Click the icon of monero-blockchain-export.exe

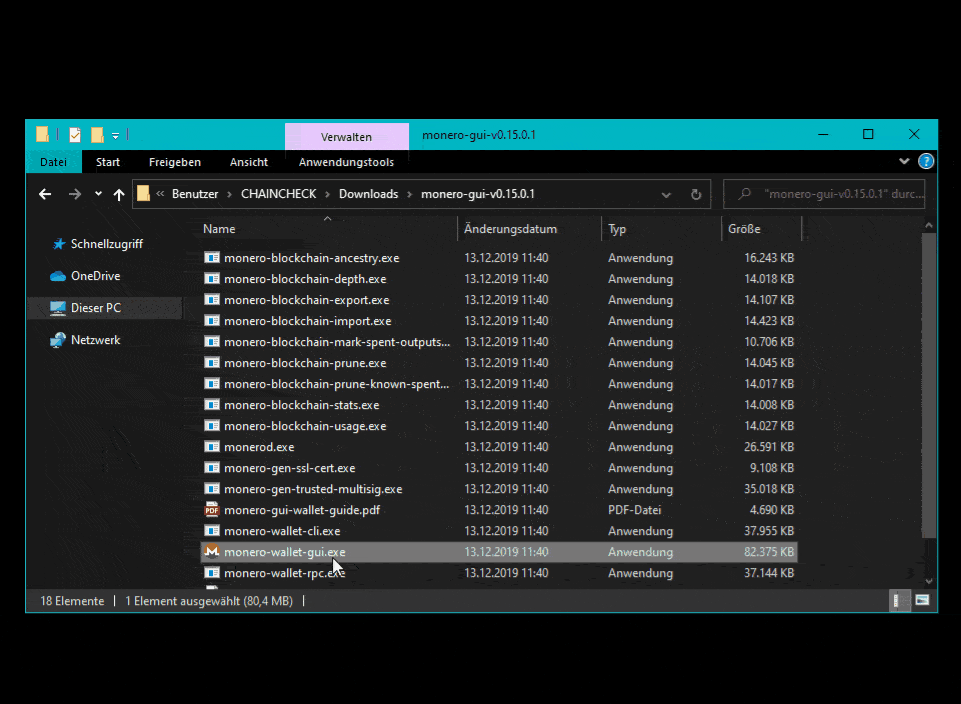pyautogui.click(x=212, y=300)
